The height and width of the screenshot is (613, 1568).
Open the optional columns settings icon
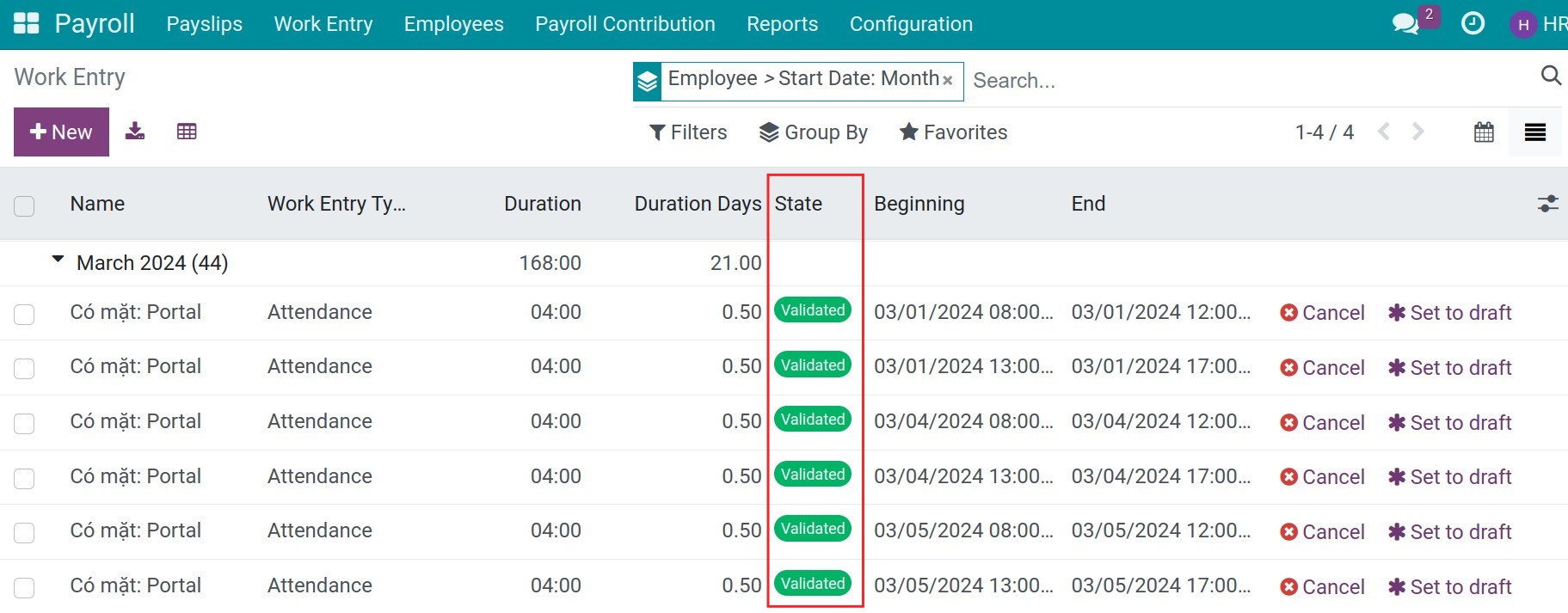click(x=1547, y=204)
